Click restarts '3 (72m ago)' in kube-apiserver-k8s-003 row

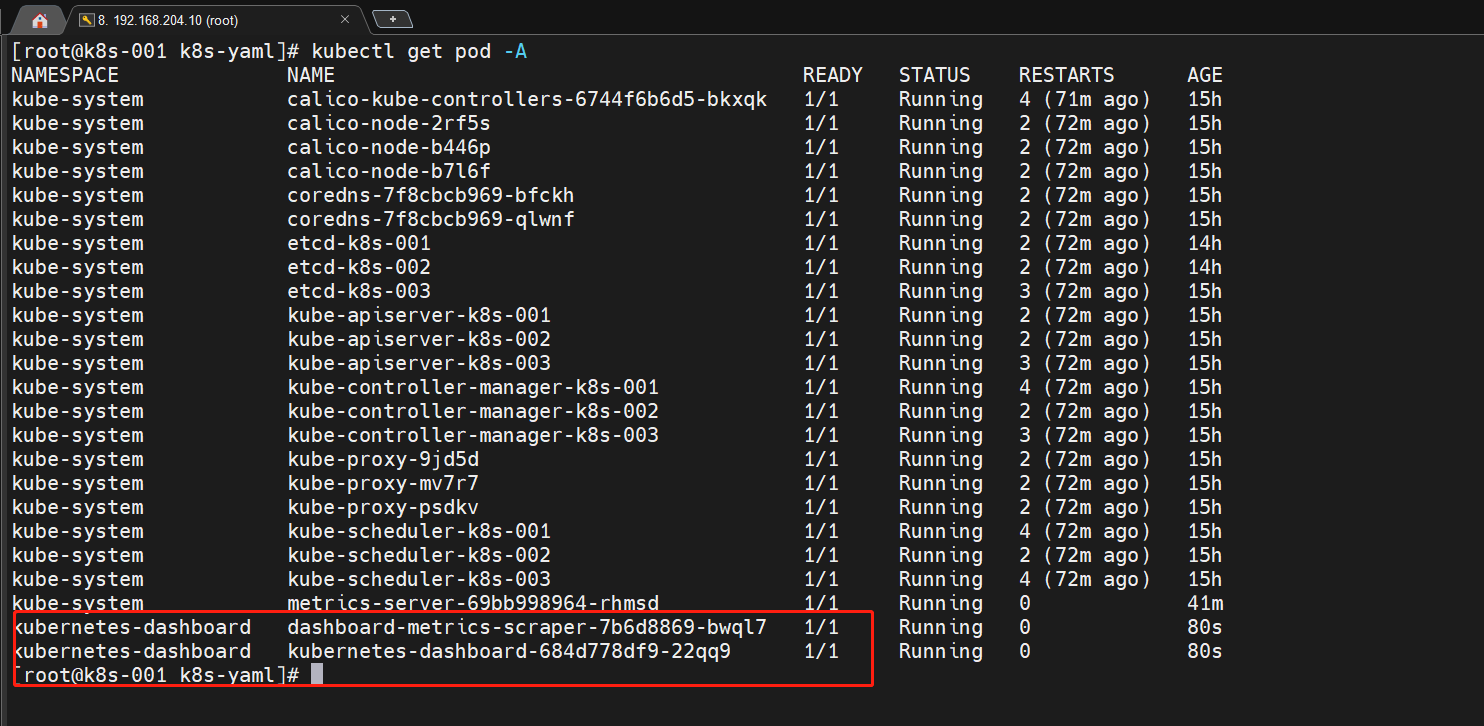tap(1085, 363)
